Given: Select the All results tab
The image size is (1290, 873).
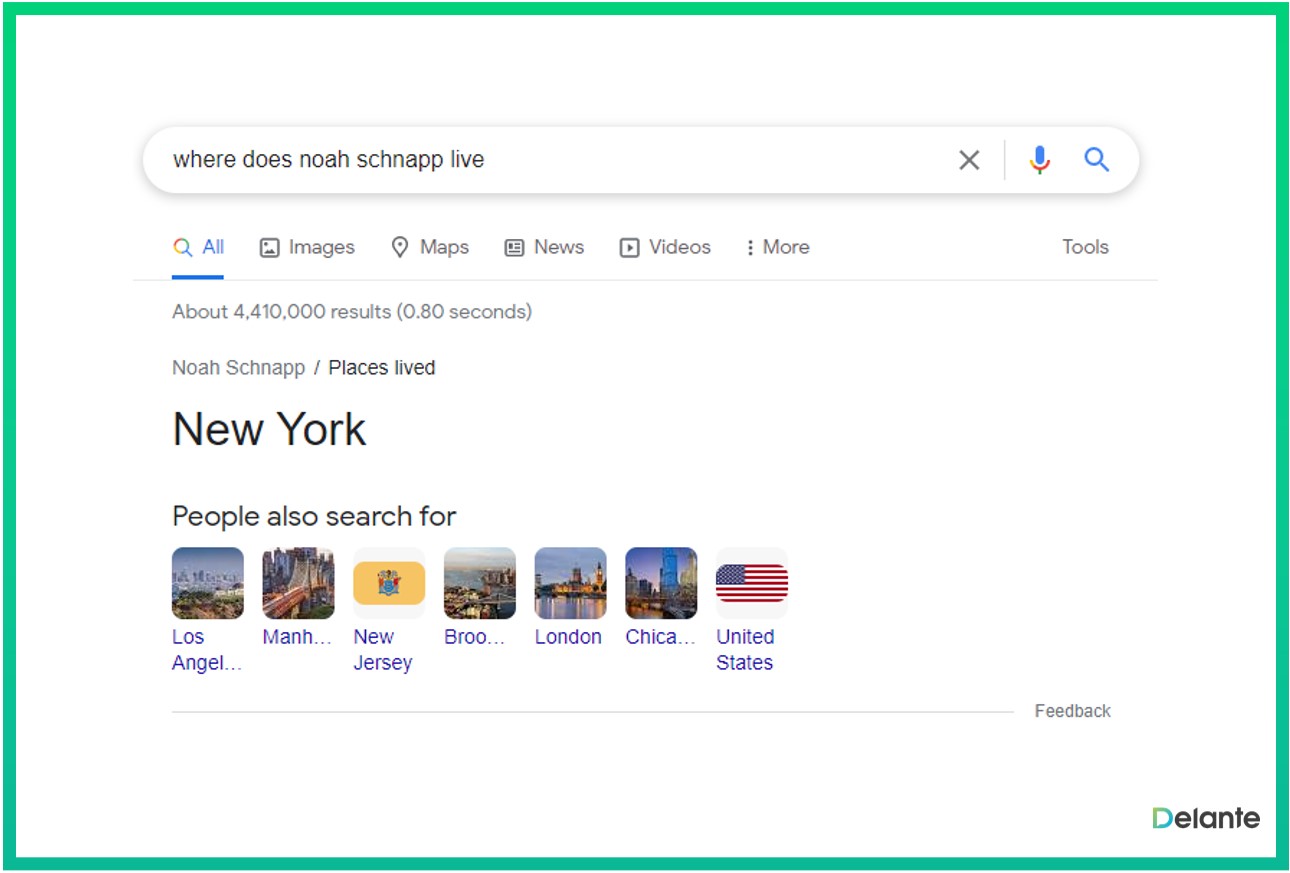Looking at the screenshot, I should pyautogui.click(x=199, y=247).
